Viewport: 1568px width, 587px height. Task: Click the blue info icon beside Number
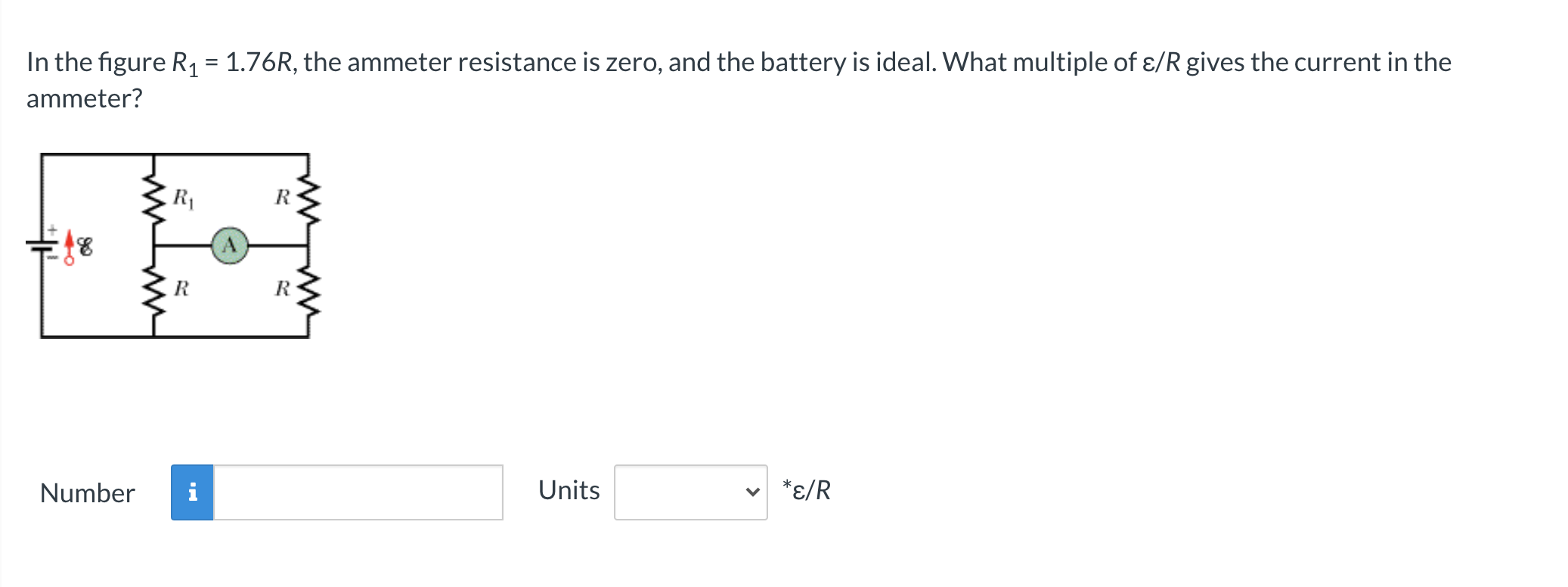[192, 492]
